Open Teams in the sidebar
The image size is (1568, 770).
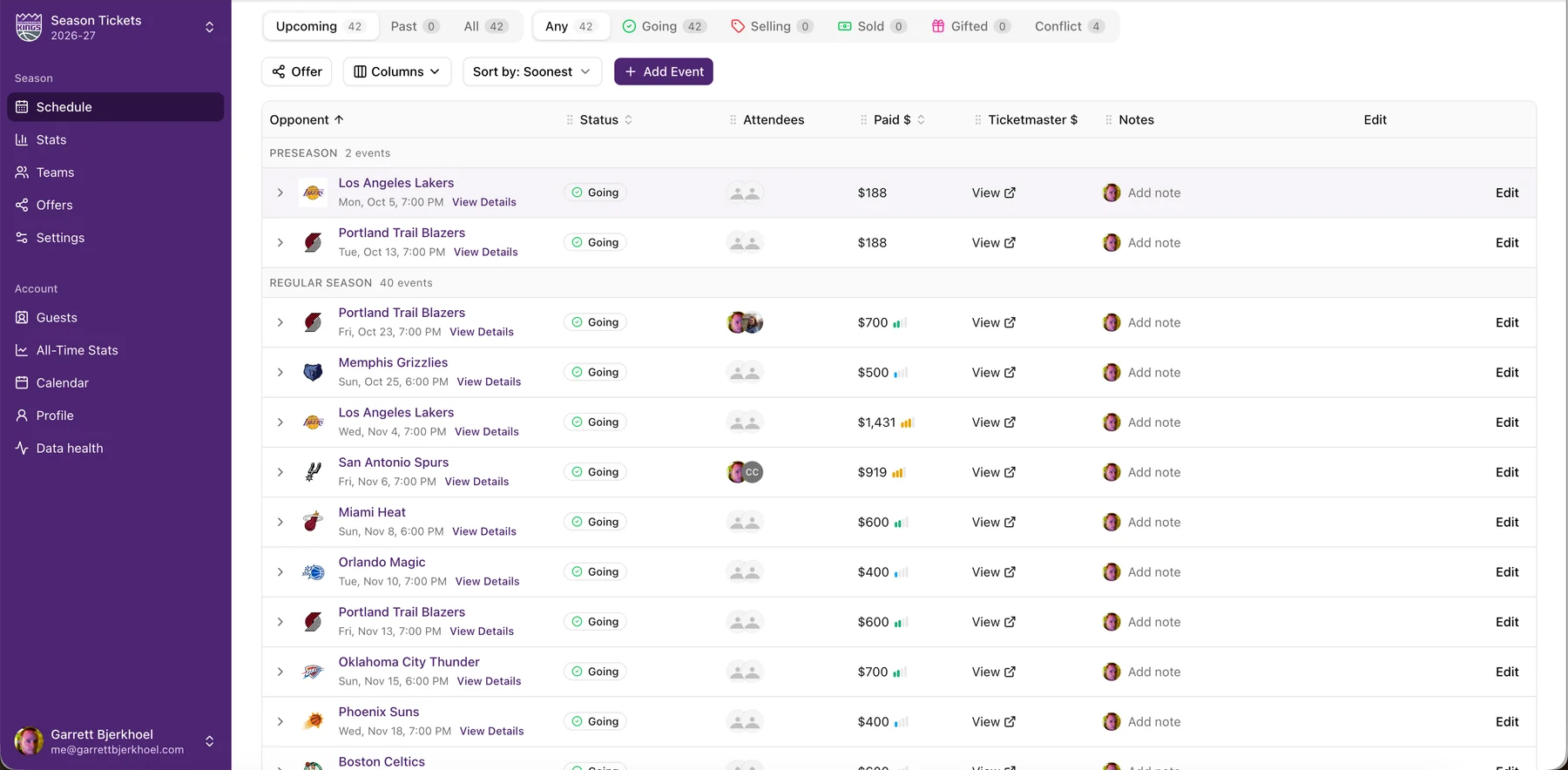click(x=115, y=172)
